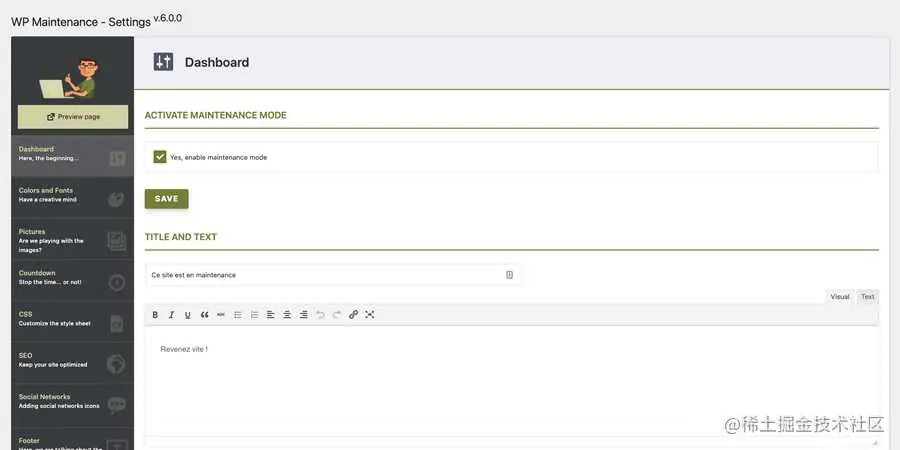Insert a bulleted list
The image size is (900, 450).
coord(238,315)
